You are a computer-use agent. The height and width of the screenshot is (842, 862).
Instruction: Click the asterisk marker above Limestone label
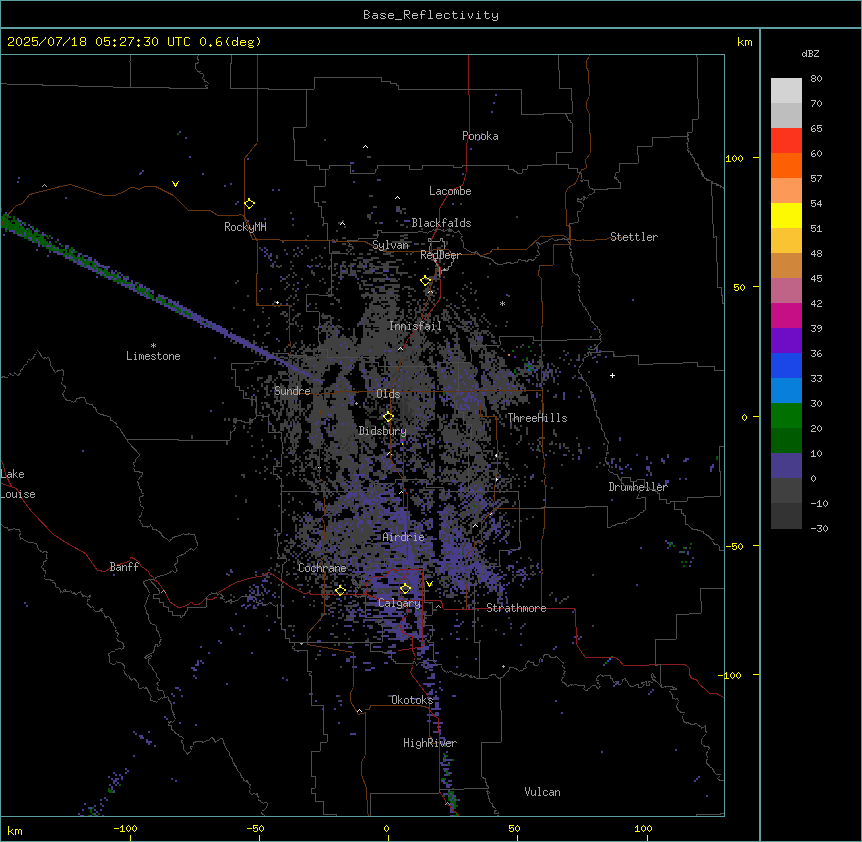(153, 346)
